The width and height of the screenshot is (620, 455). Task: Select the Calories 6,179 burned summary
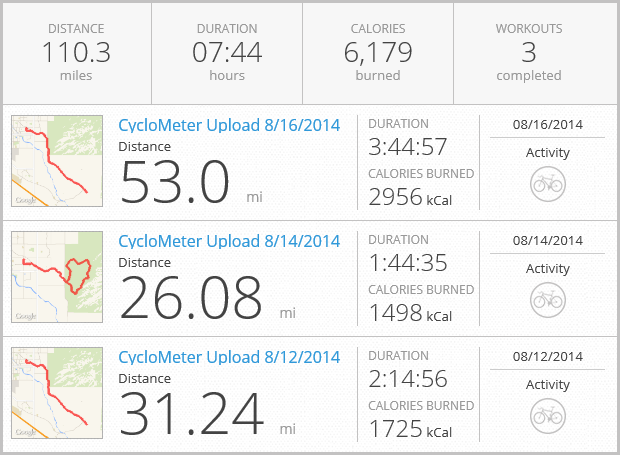(x=378, y=52)
